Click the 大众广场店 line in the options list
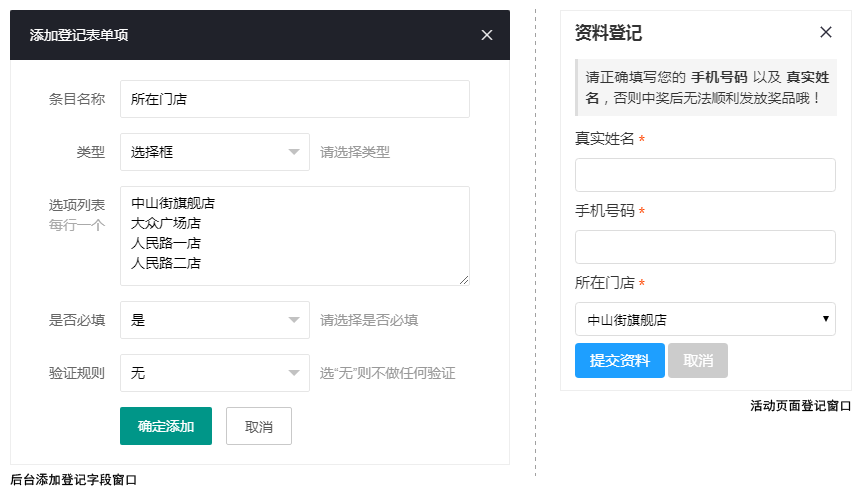Screen dimensions: 866x501 pos(166,223)
